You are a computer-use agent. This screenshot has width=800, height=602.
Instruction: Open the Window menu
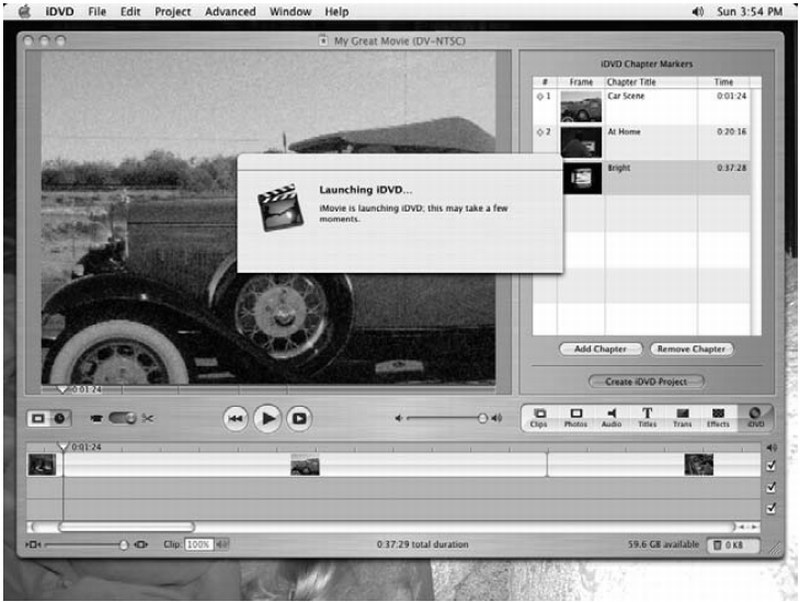point(290,11)
